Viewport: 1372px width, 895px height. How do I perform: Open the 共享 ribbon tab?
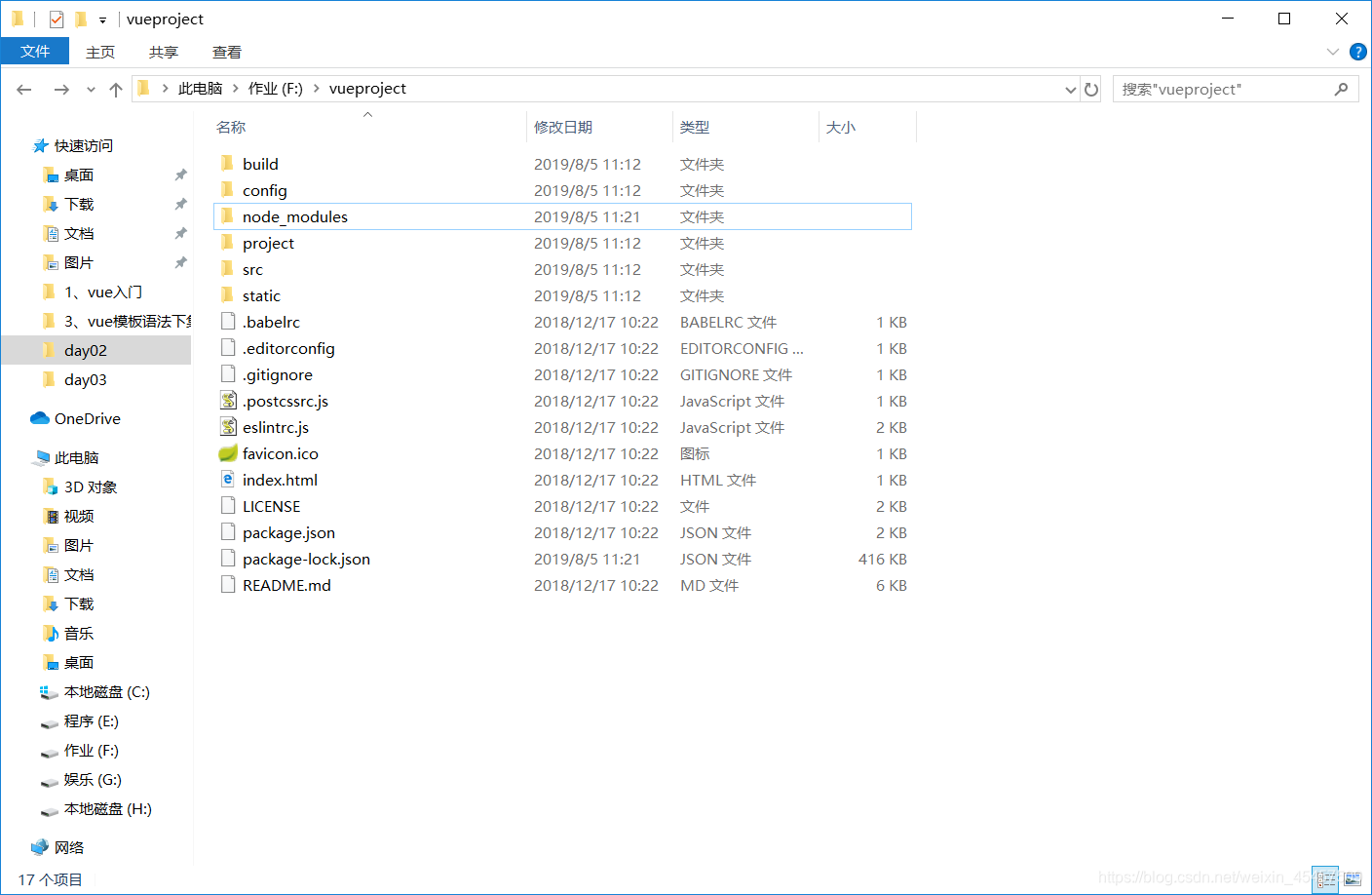point(164,52)
